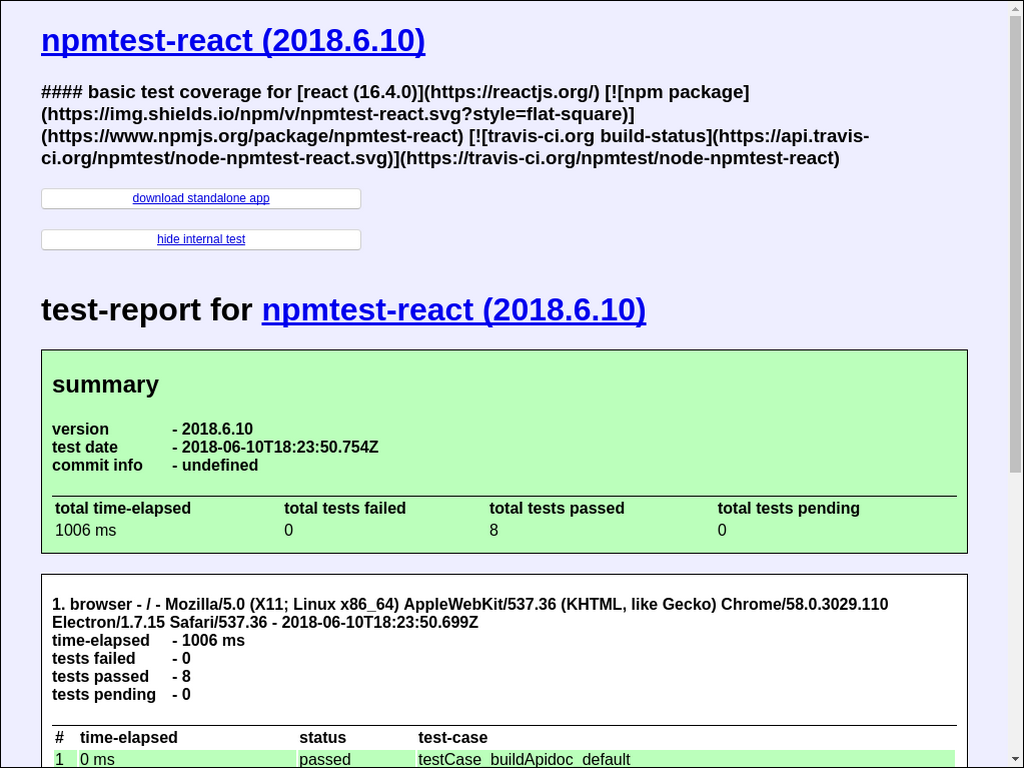Select the total tests pending value 0
This screenshot has height=768, width=1024.
tap(722, 530)
